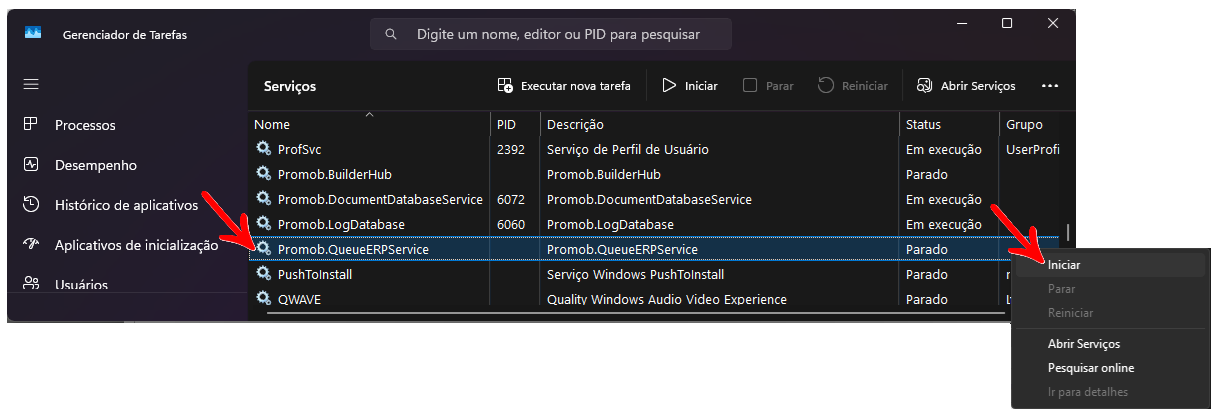Select Promob.QueueERPService name cell
The width and height of the screenshot is (1220, 420).
353,249
